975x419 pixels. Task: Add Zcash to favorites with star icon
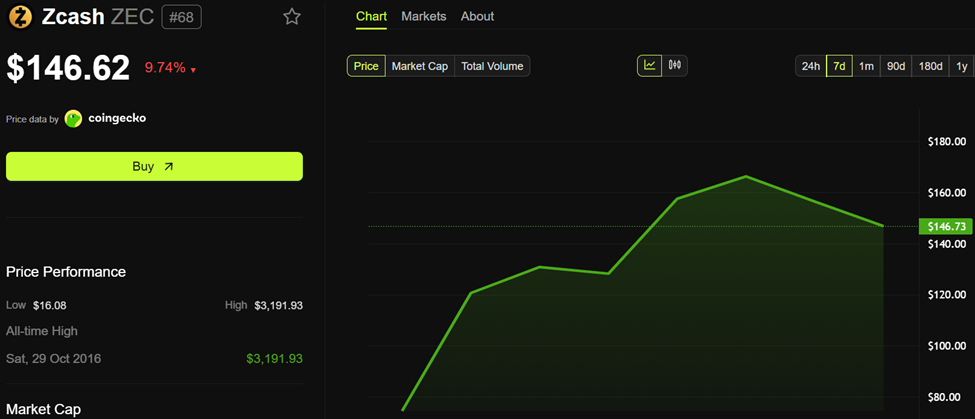[x=292, y=17]
